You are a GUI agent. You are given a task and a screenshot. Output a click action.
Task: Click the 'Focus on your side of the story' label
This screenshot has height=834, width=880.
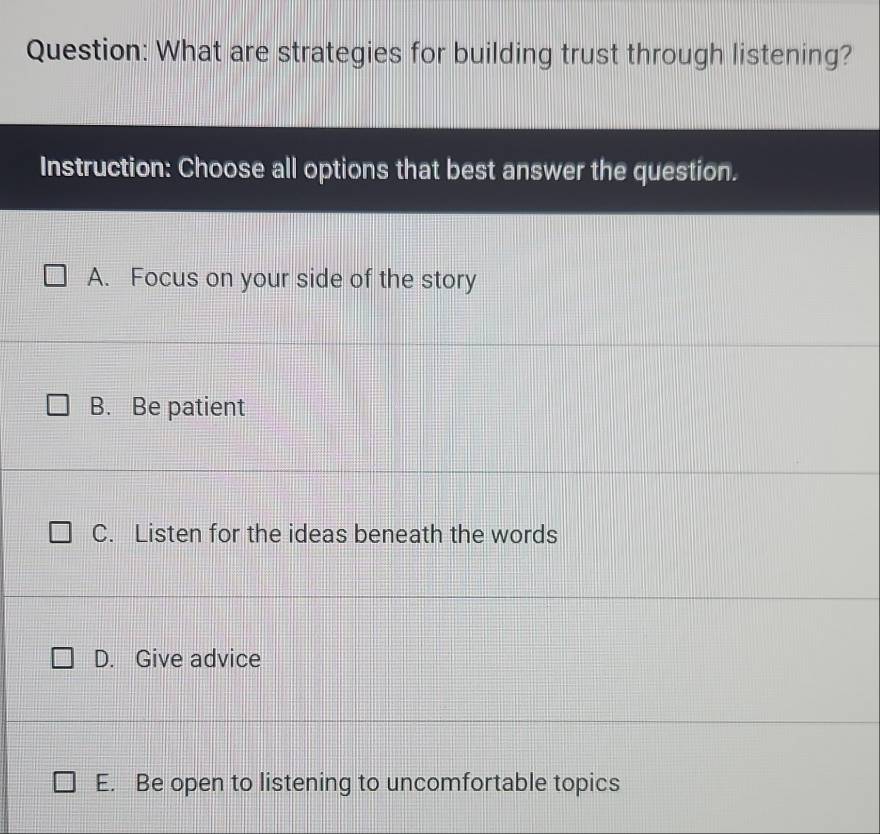[300, 279]
